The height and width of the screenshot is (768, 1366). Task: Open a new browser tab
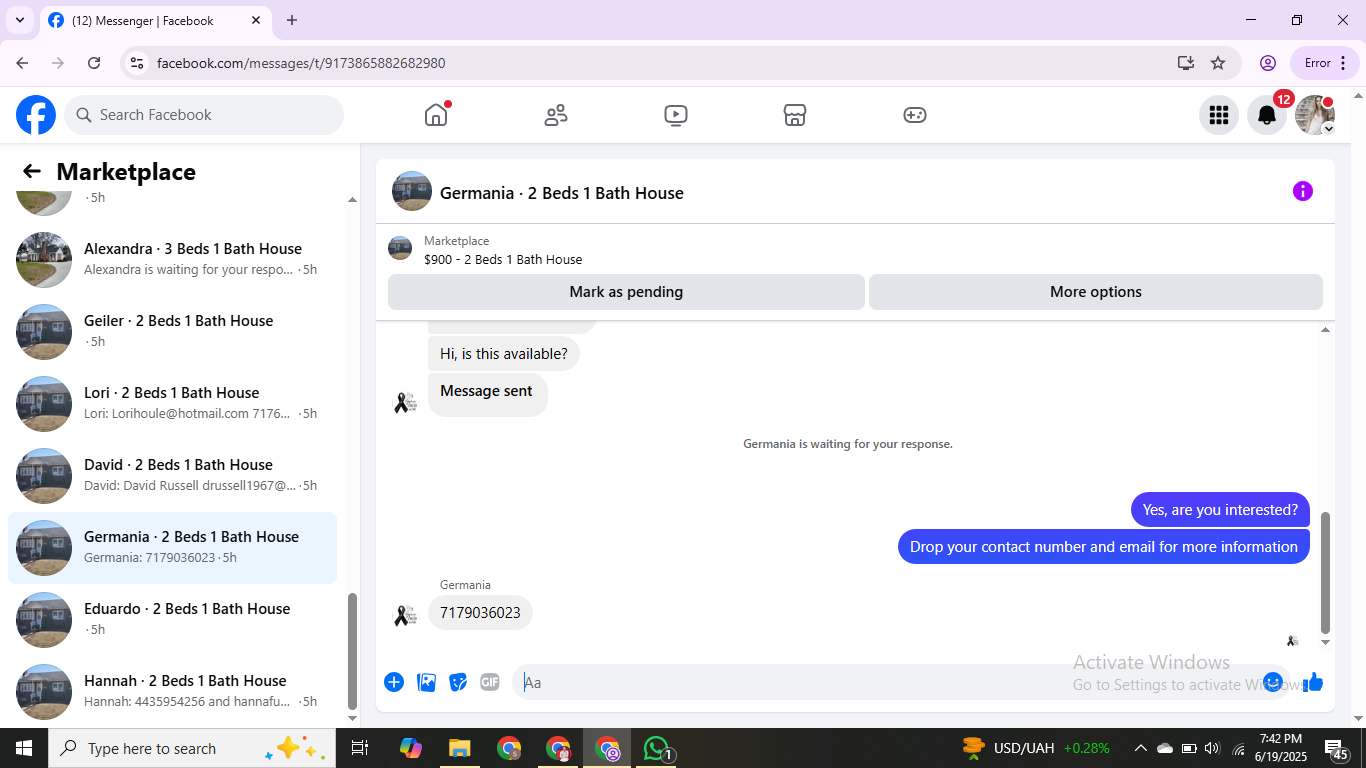point(292,20)
